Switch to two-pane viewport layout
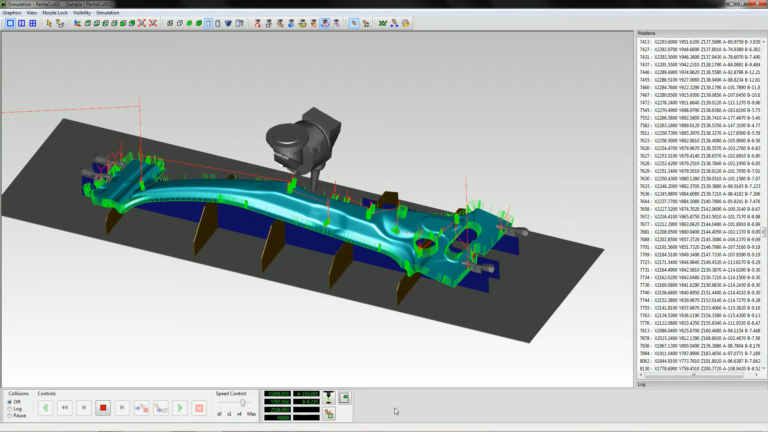 tap(22, 23)
